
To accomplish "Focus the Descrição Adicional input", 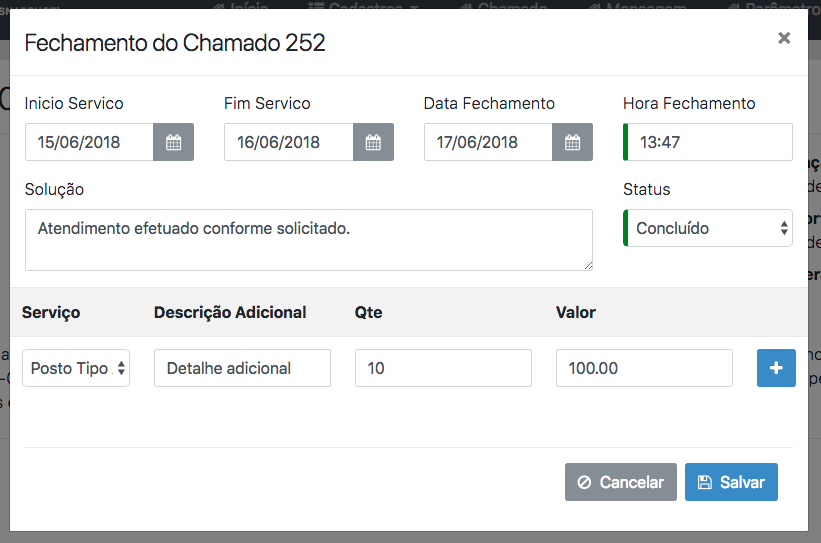I will (x=242, y=368).
